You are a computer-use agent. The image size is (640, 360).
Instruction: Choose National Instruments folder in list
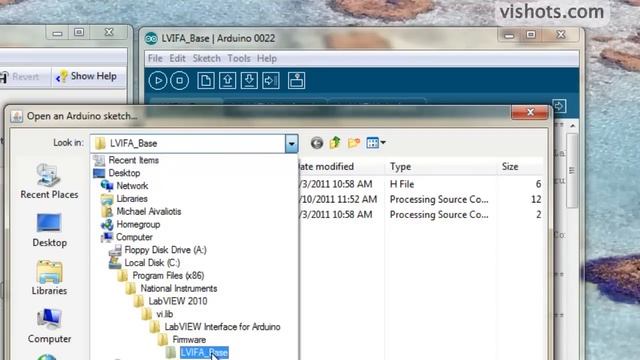point(179,289)
